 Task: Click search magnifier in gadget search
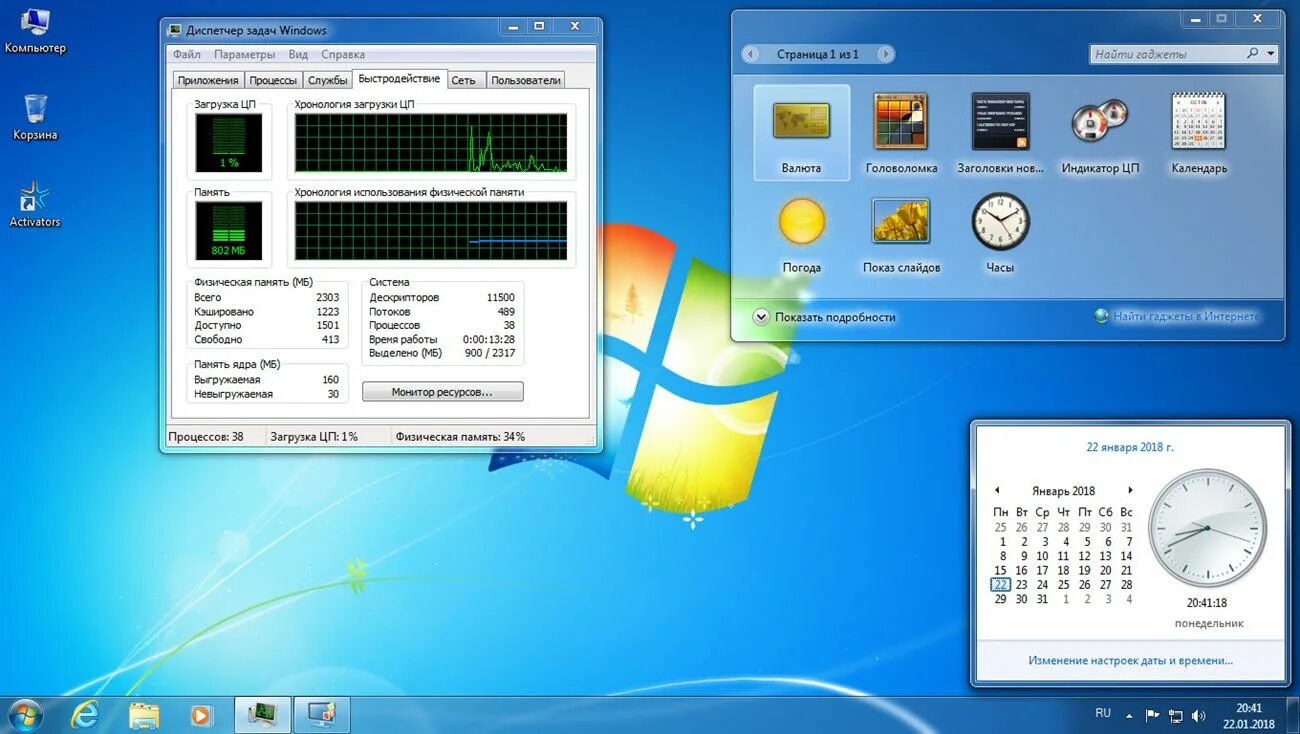1253,54
